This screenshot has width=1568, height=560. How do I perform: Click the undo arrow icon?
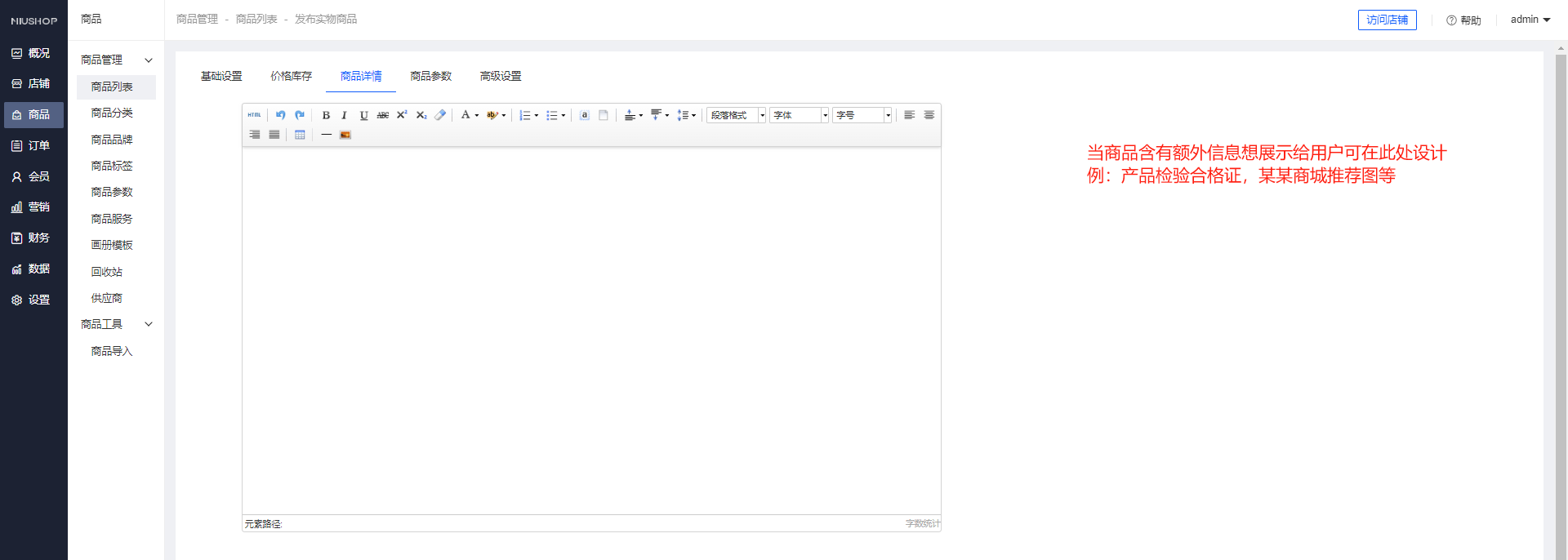click(280, 115)
